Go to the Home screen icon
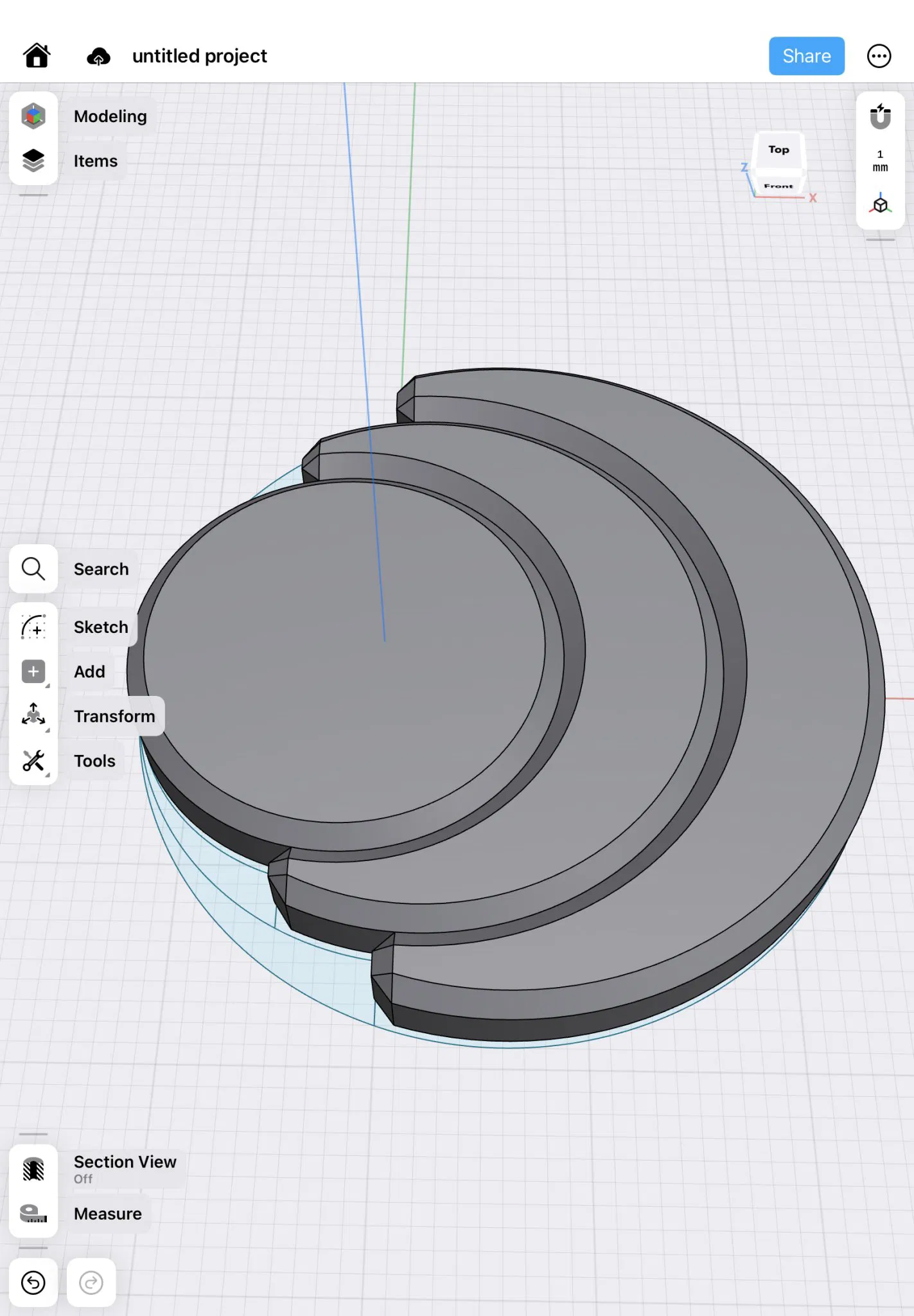This screenshot has height=1316, width=914. (37, 56)
